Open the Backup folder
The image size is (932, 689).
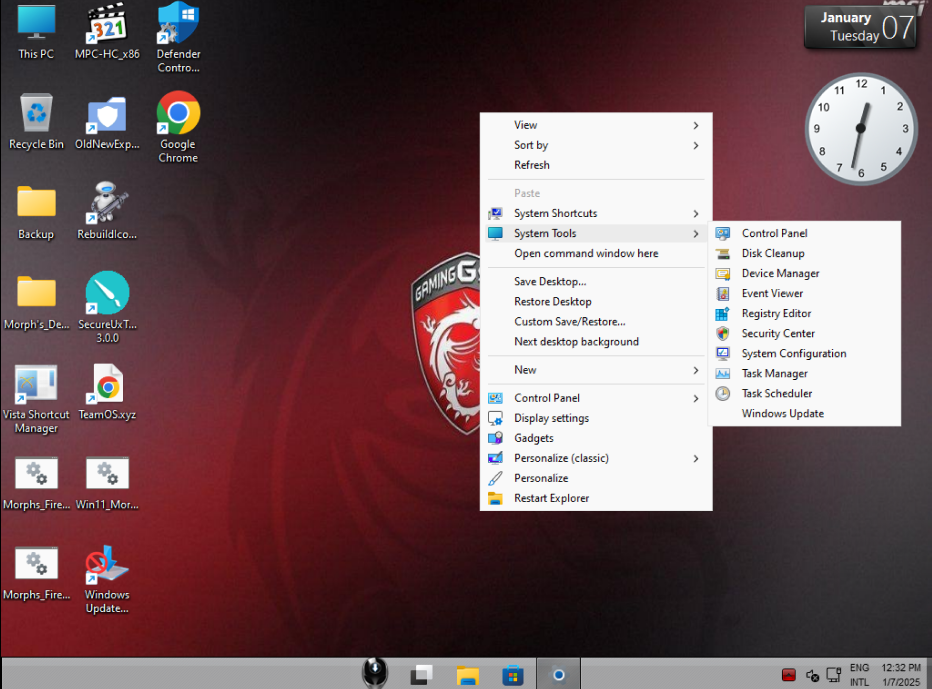click(36, 212)
